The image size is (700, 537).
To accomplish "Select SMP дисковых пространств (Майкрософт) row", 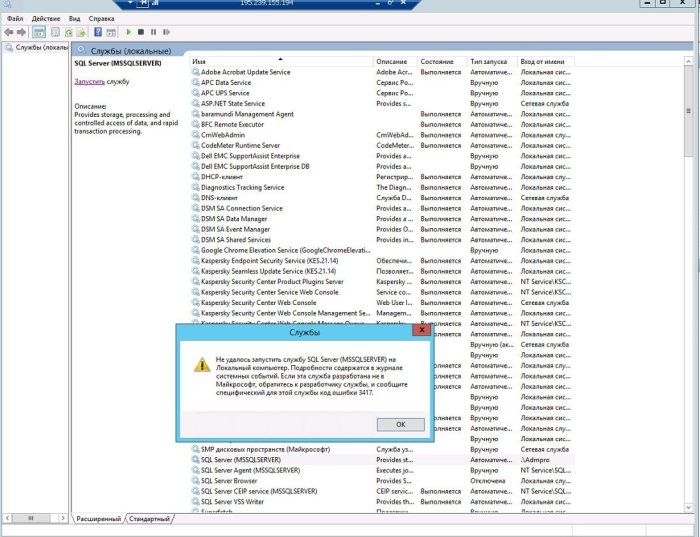I will (x=382, y=449).
